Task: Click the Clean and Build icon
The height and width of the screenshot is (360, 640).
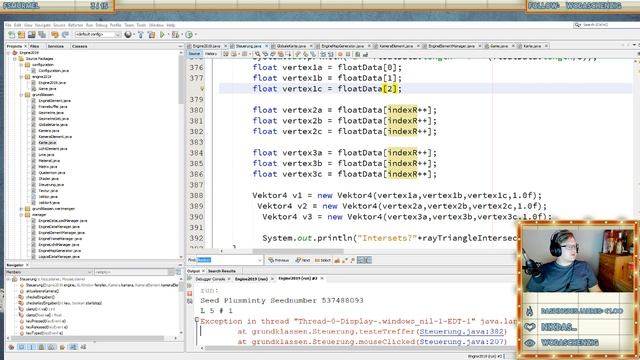Action: coord(151,35)
